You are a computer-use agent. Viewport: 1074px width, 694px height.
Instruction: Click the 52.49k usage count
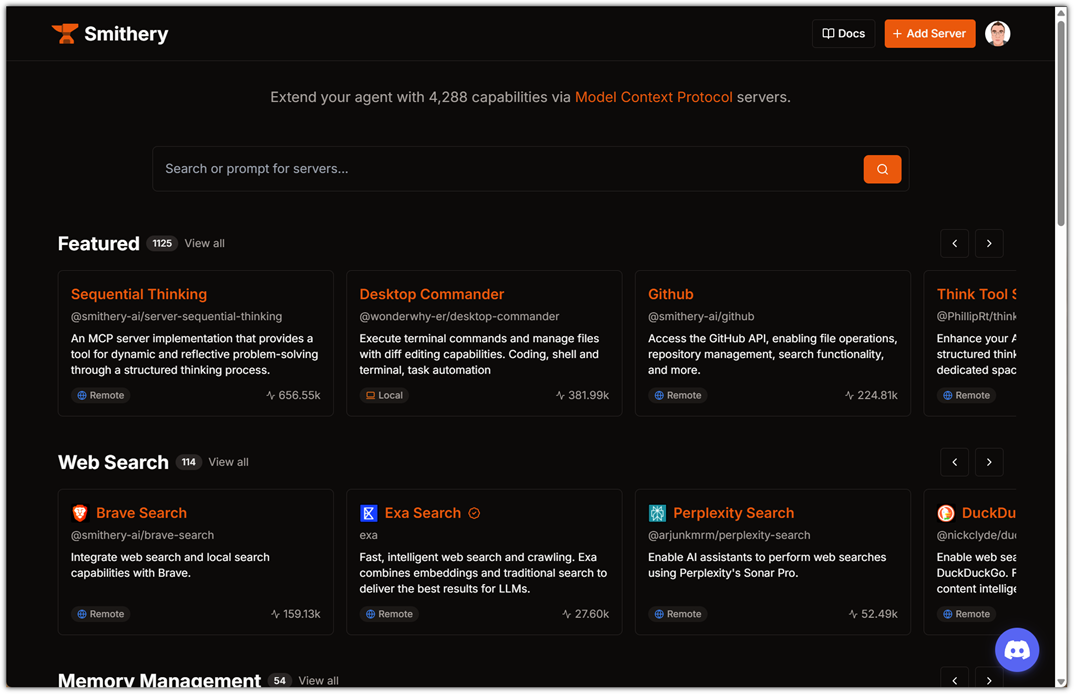click(x=873, y=614)
